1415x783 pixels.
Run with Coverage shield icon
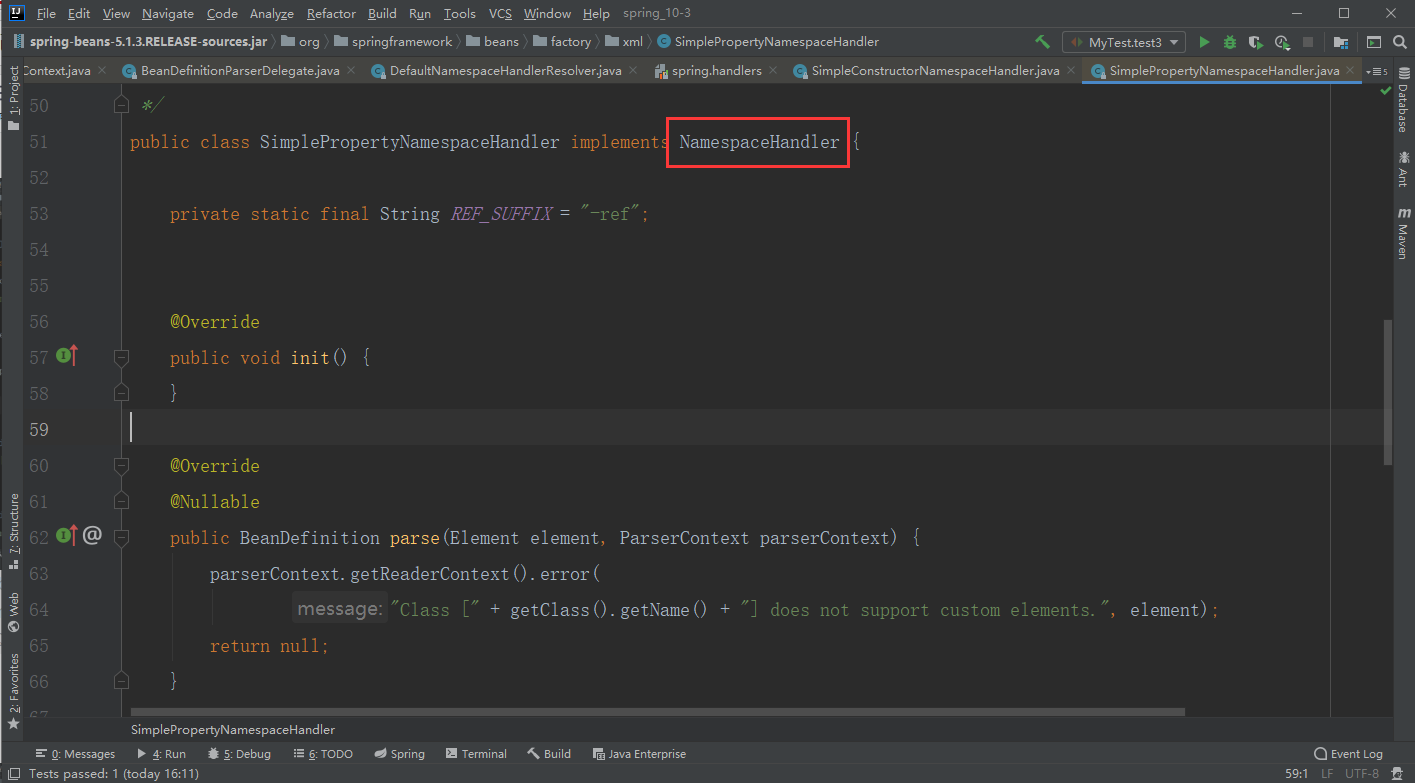coord(1256,42)
